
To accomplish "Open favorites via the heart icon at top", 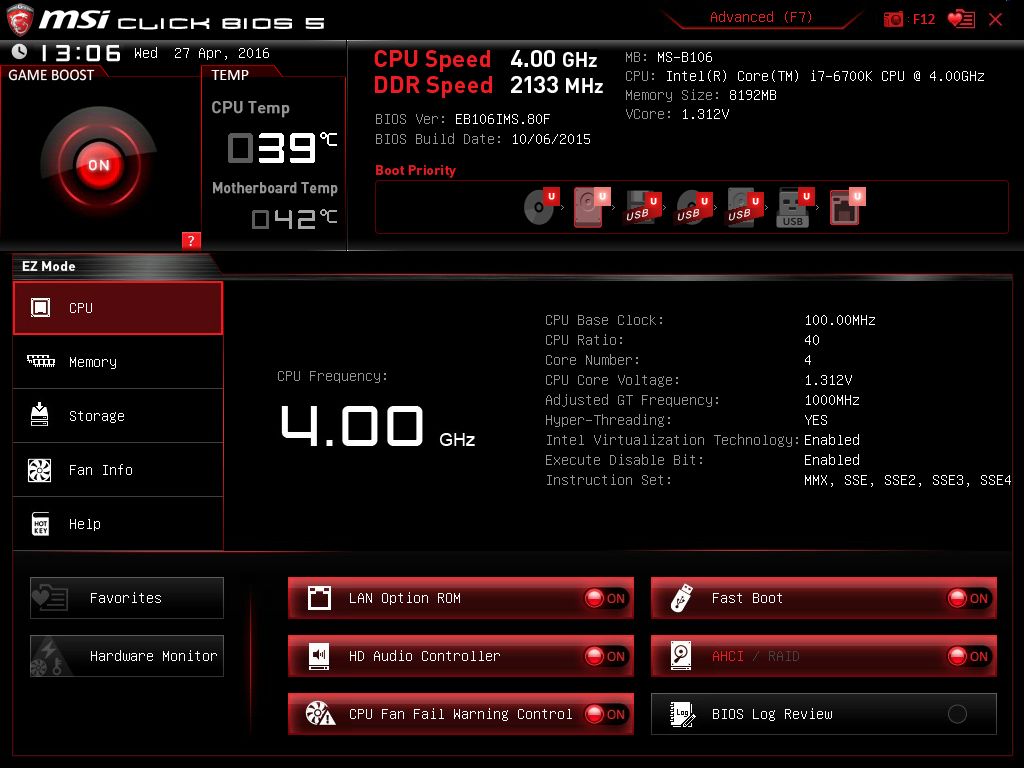I will [x=961, y=19].
